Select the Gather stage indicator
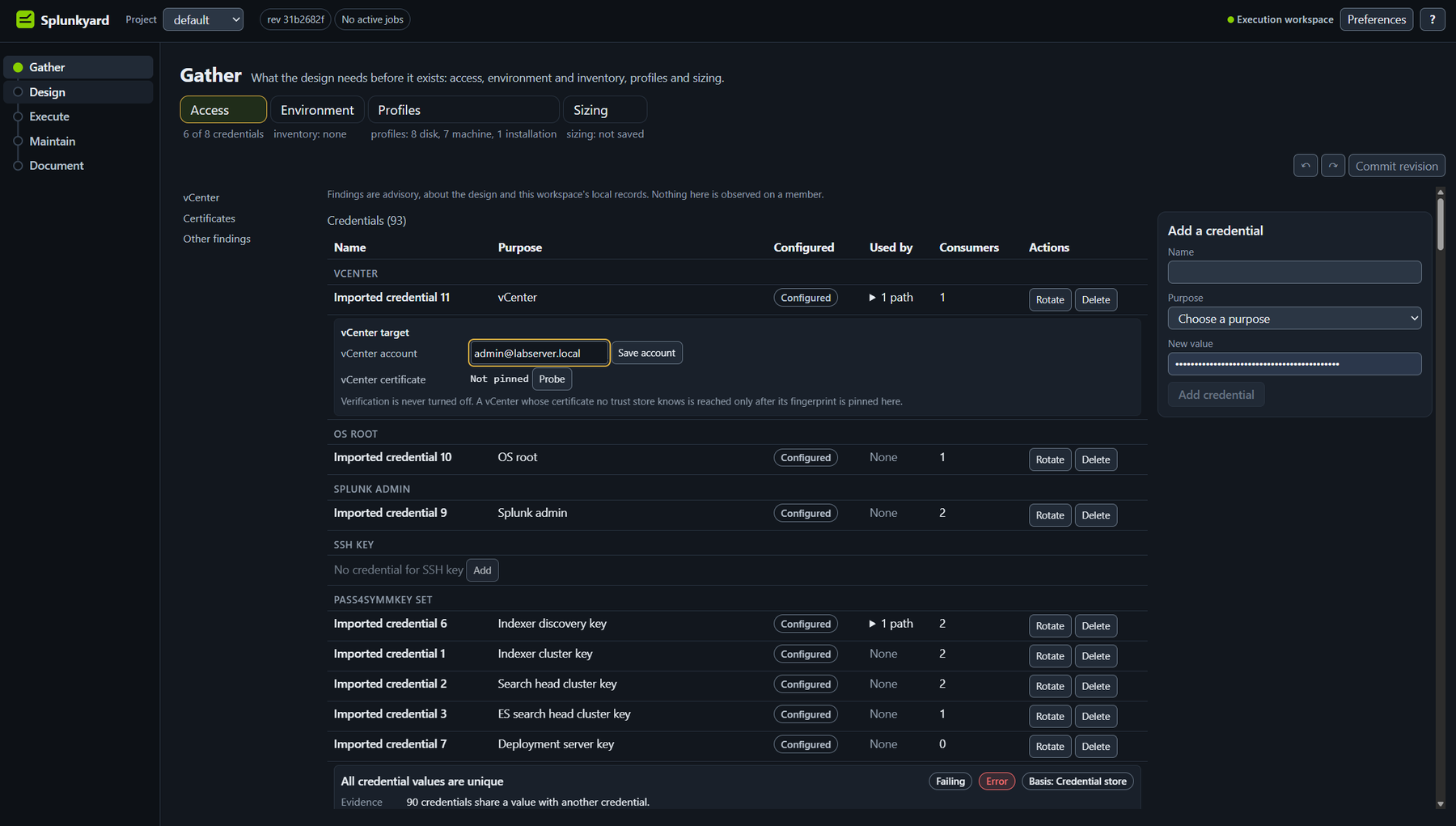Image resolution: width=1456 pixels, height=826 pixels. [18, 67]
